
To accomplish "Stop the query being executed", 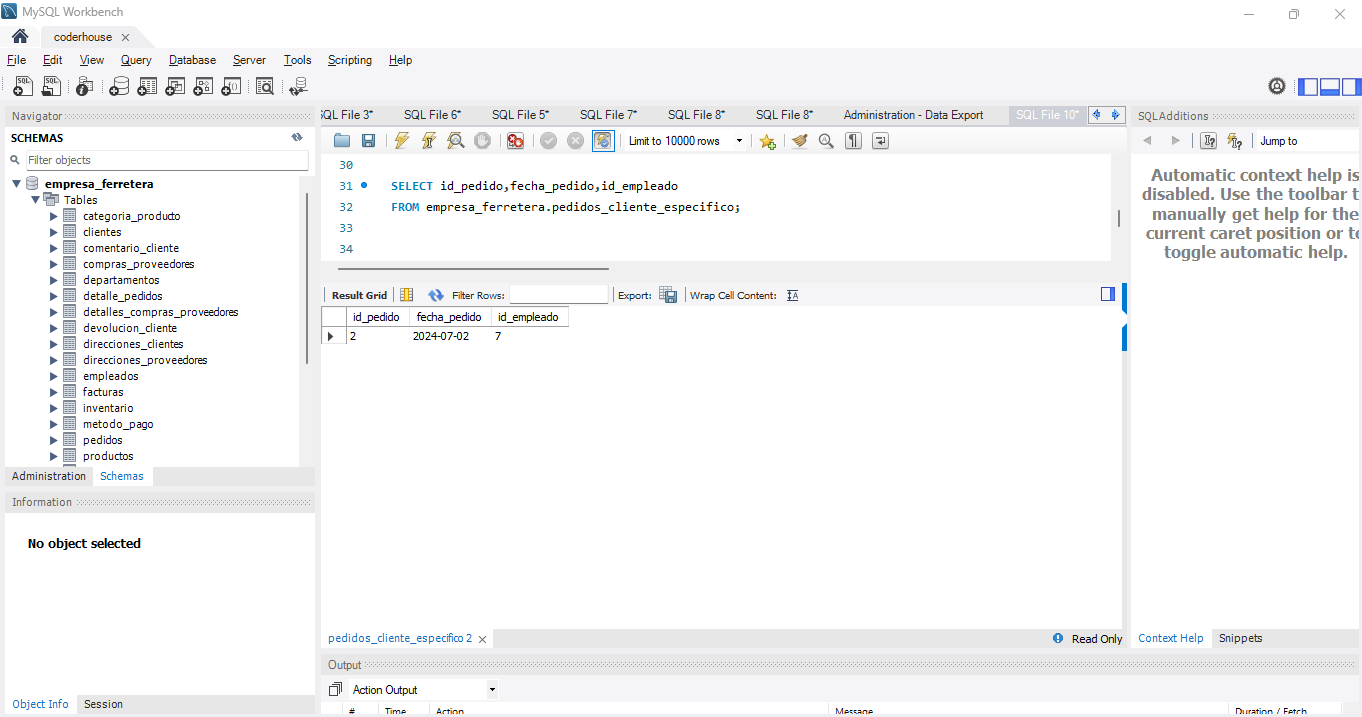I will tap(482, 141).
